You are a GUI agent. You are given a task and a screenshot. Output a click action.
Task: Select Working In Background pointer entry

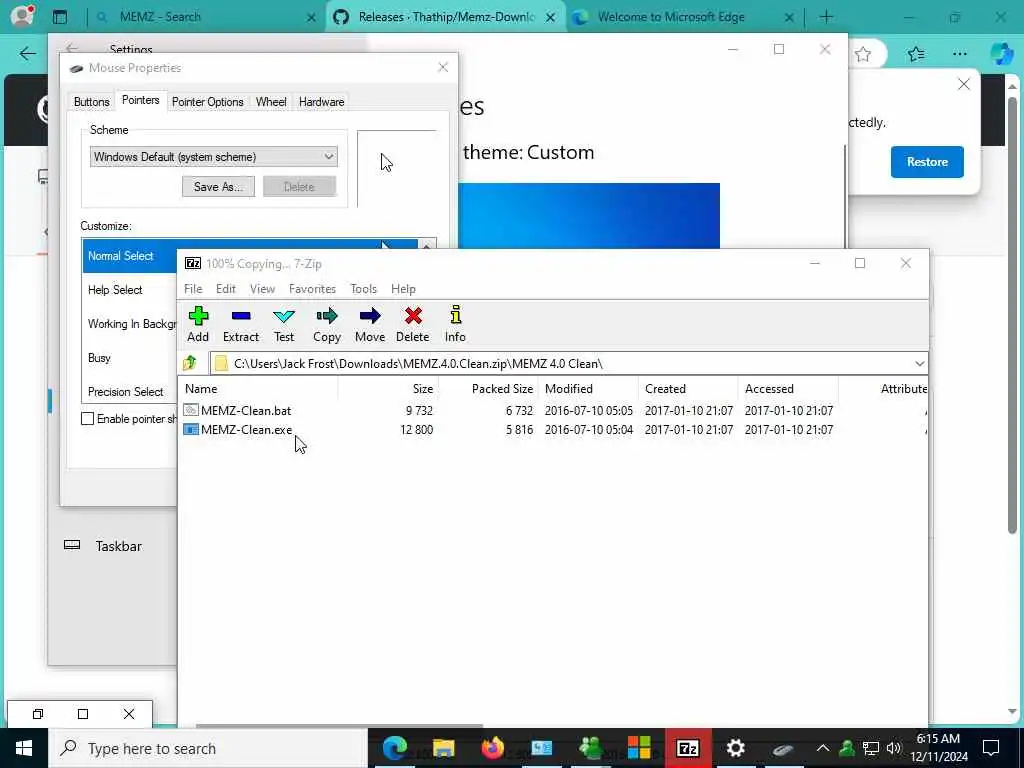click(x=131, y=324)
